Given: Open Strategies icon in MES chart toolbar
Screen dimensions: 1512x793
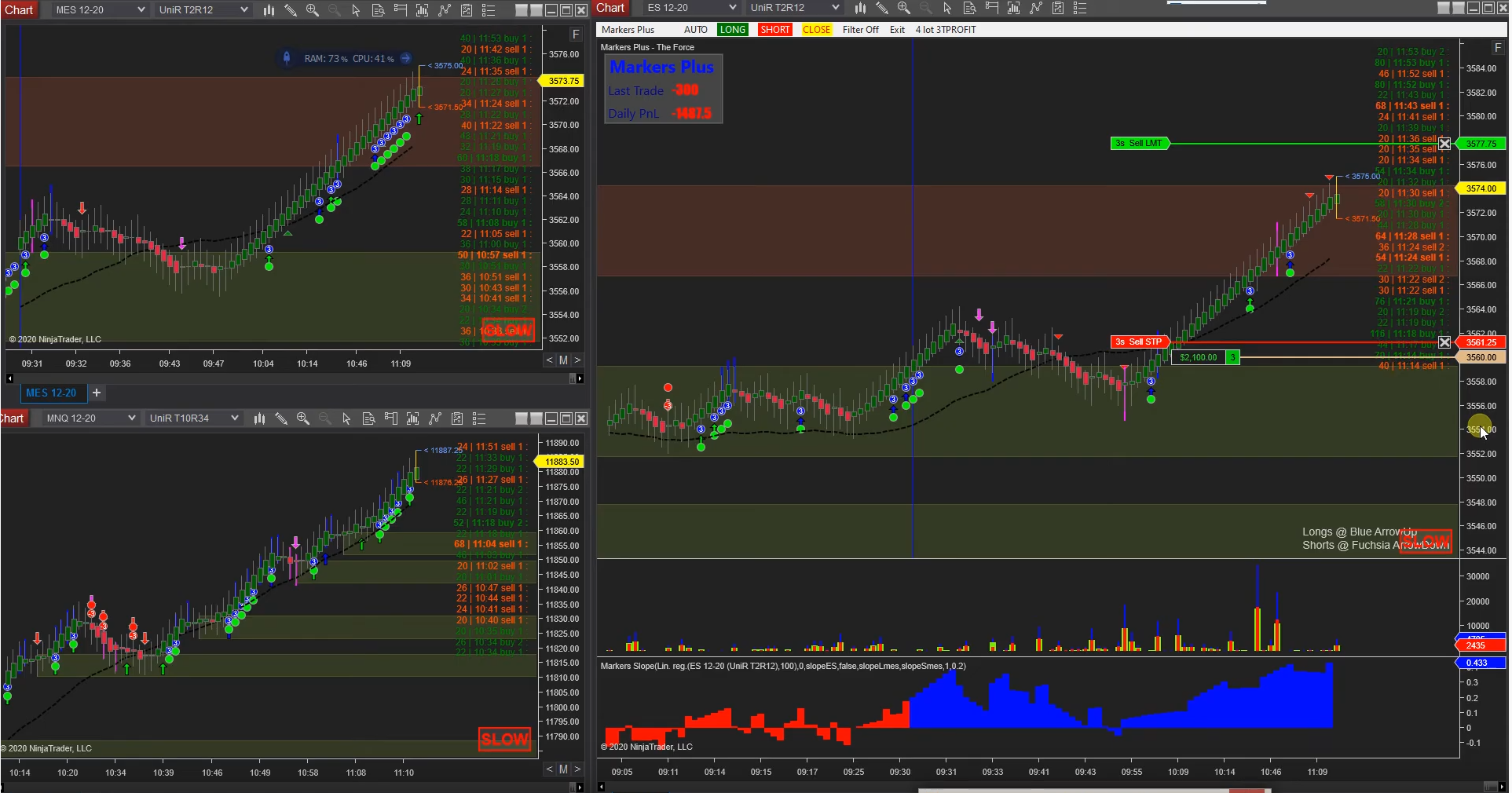Looking at the screenshot, I should coord(467,10).
